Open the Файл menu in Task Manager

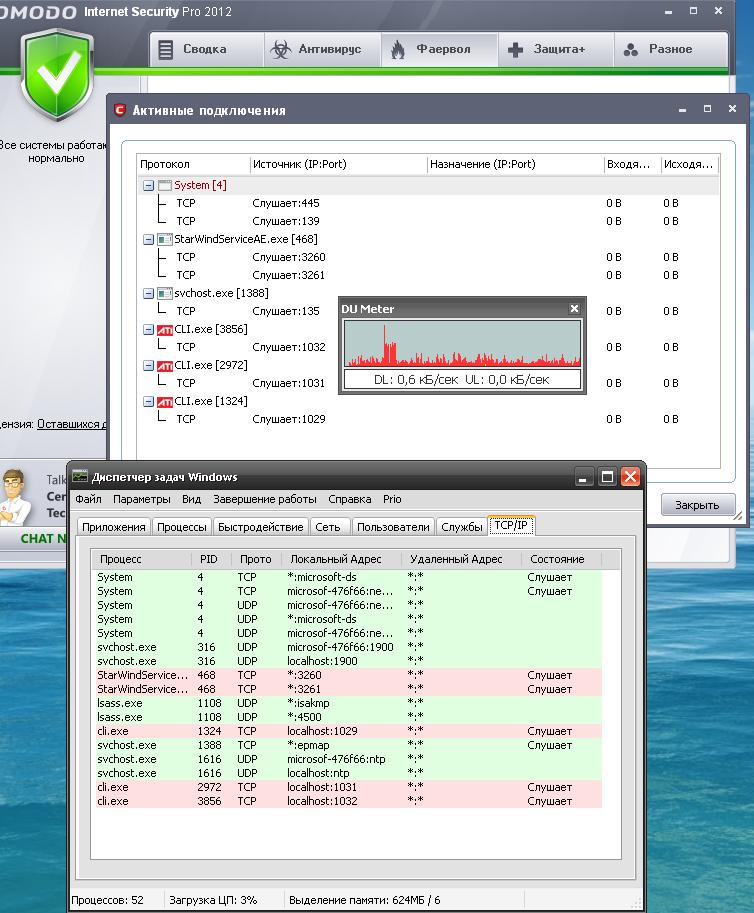[89, 499]
